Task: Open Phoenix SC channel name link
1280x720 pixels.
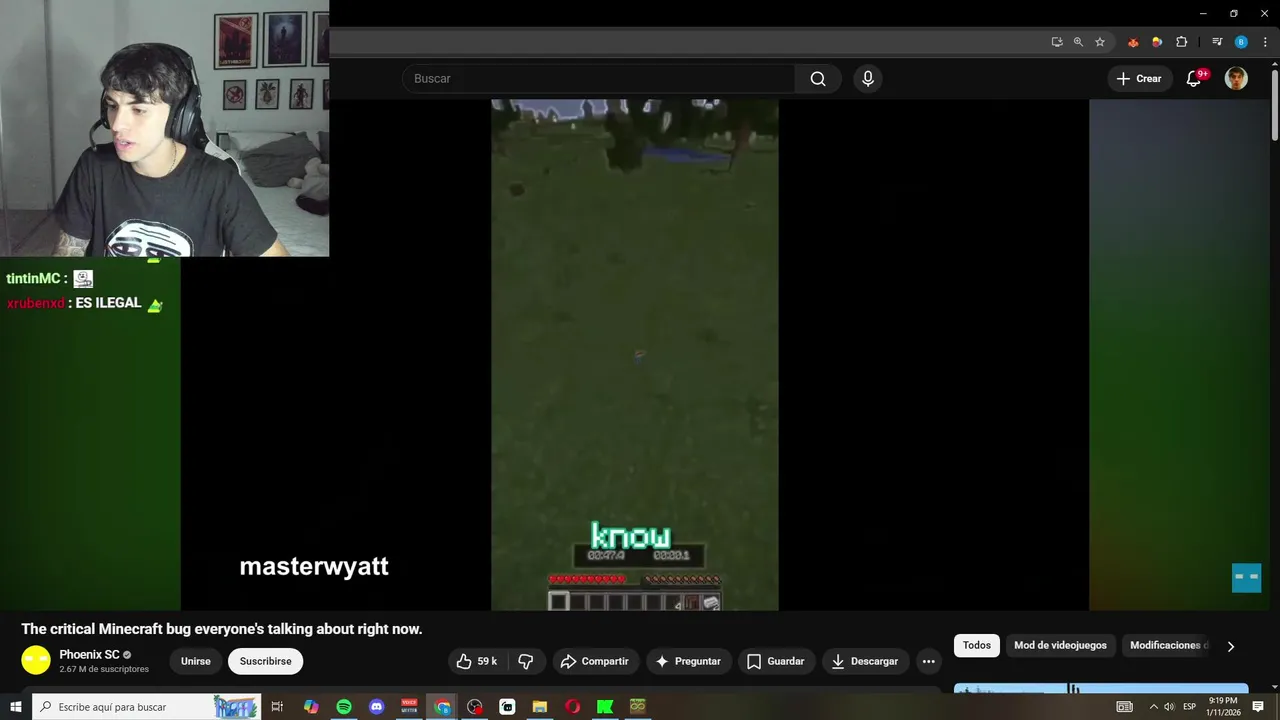Action: click(89, 655)
